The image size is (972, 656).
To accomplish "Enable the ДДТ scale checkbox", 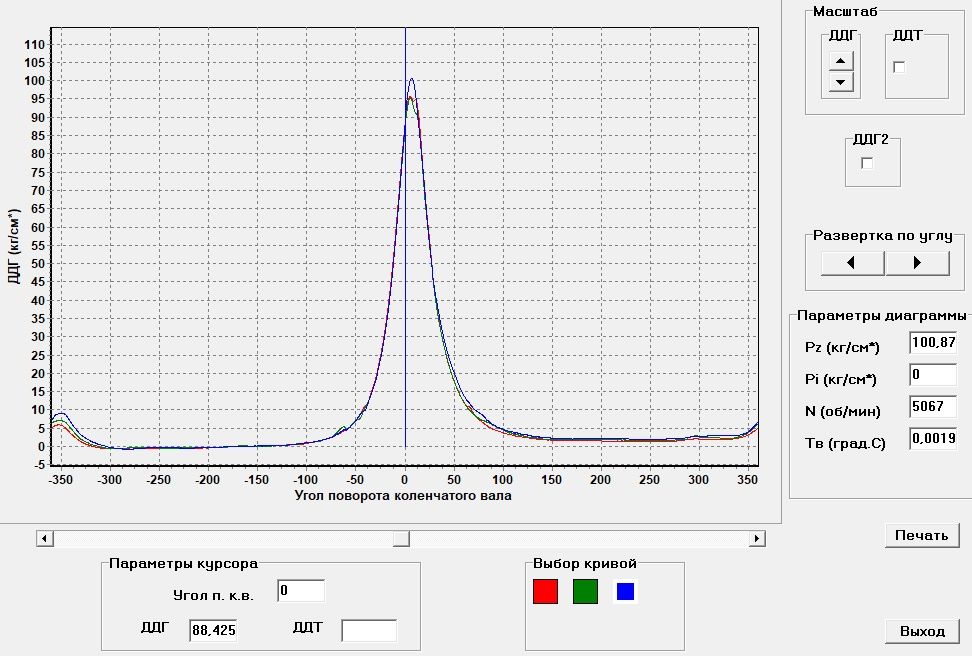I will (899, 67).
